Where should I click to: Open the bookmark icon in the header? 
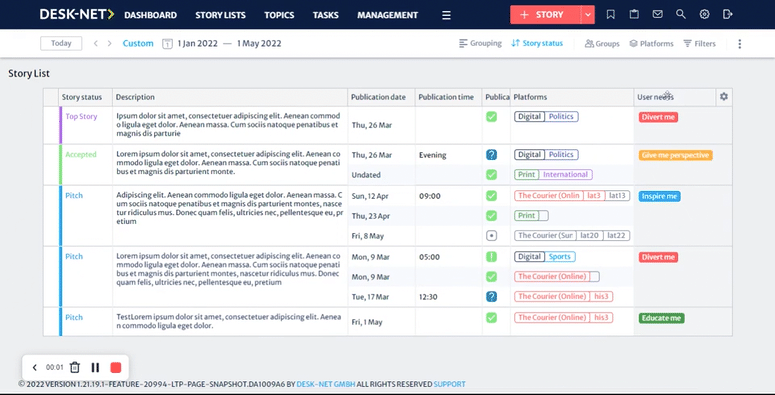(x=610, y=15)
